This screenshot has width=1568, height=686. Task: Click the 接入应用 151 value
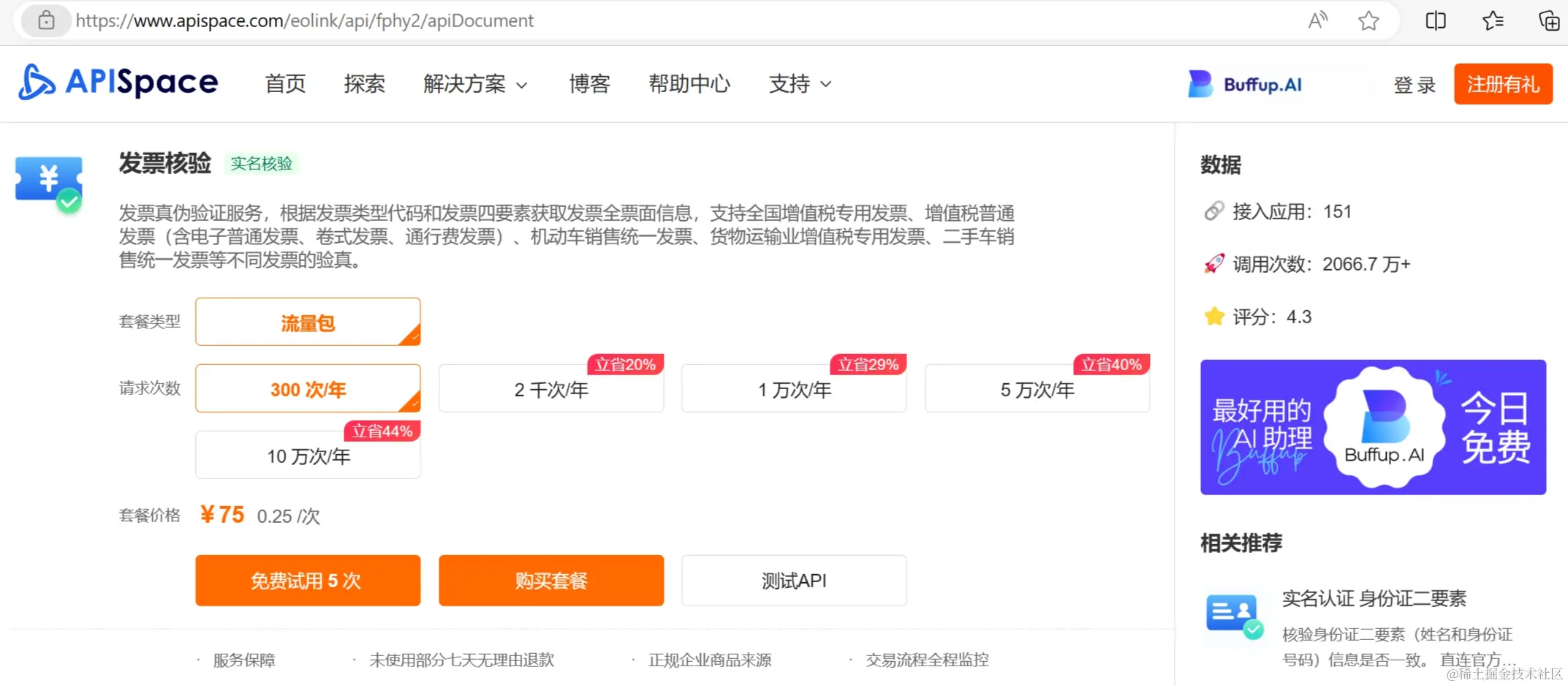point(1337,211)
